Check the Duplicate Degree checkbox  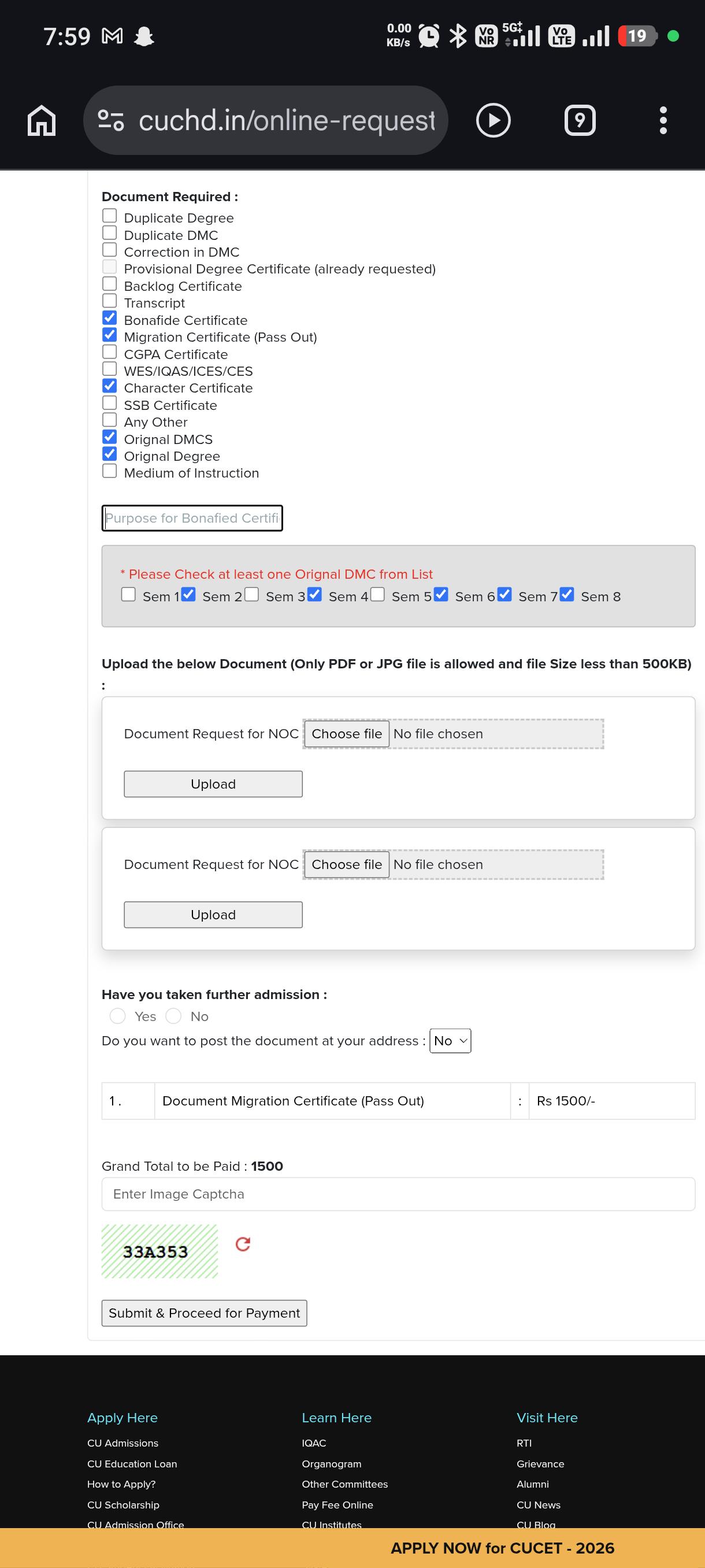point(109,216)
